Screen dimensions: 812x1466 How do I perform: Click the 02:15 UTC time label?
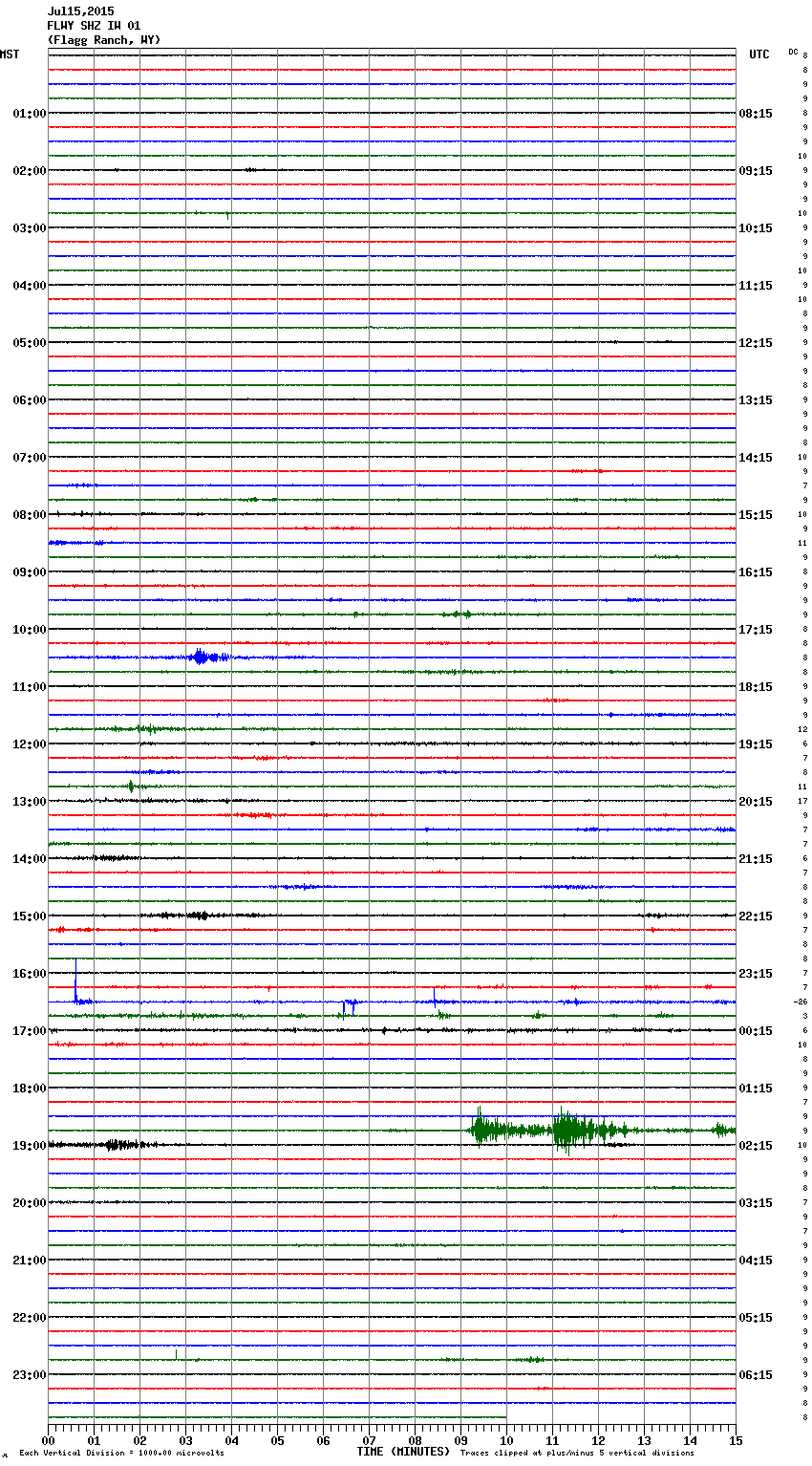pyautogui.click(x=756, y=1146)
